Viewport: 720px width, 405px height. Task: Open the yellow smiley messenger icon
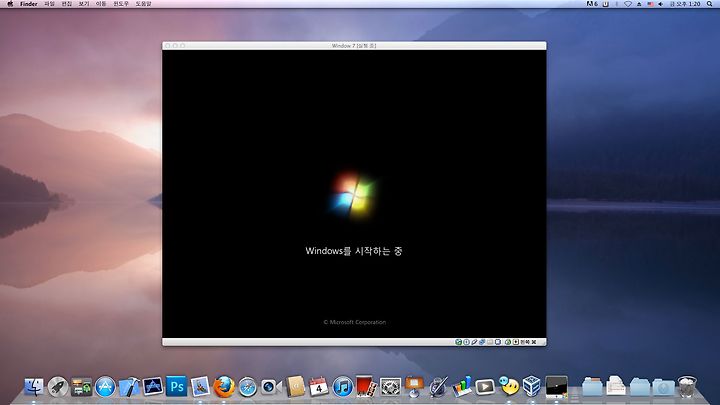(x=509, y=387)
